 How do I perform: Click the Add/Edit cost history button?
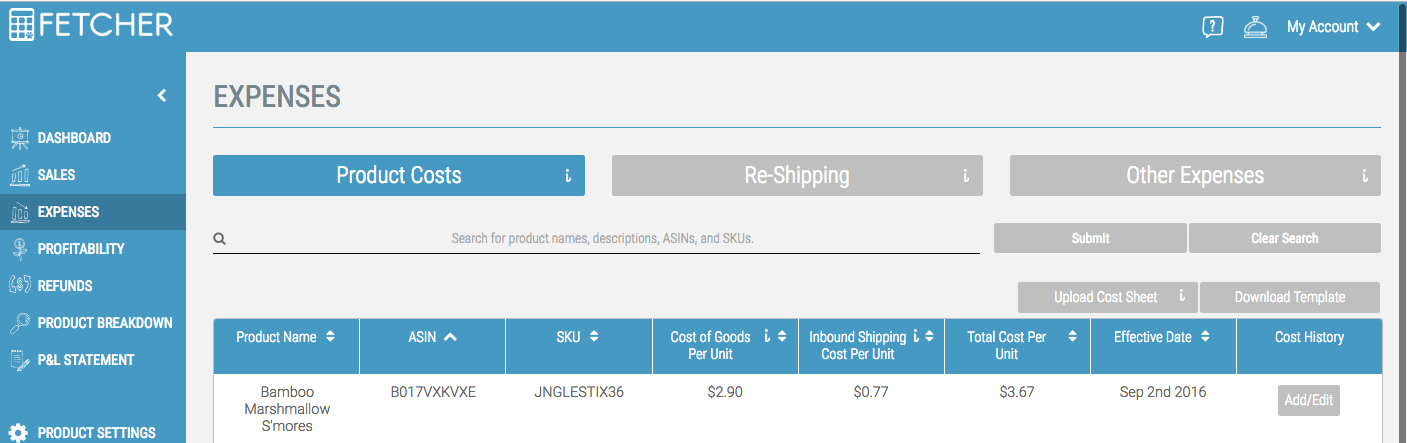[1308, 400]
